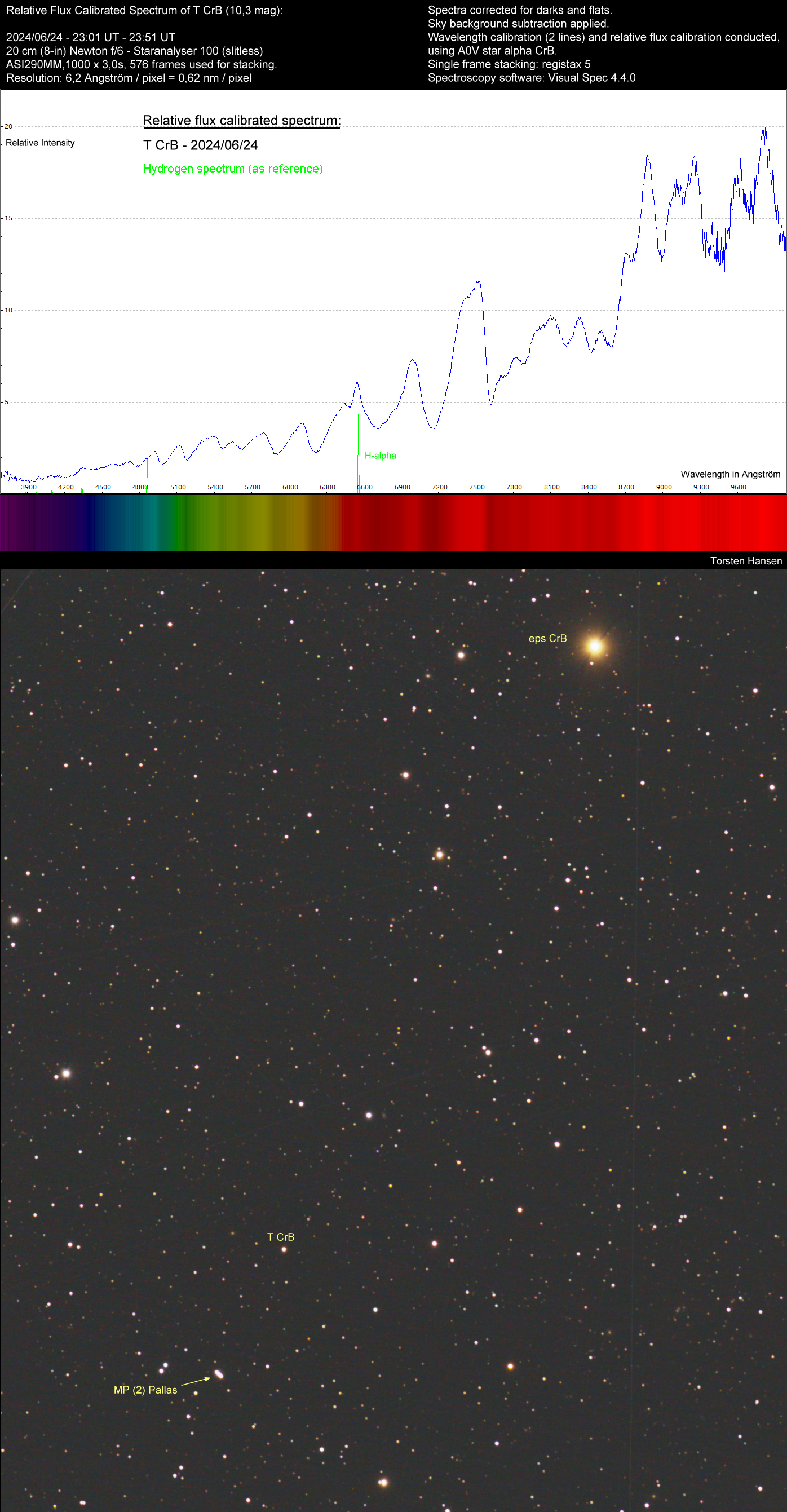The width and height of the screenshot is (787, 1512).
Task: Click the wavelength tick "6900"
Action: pyautogui.click(x=402, y=488)
